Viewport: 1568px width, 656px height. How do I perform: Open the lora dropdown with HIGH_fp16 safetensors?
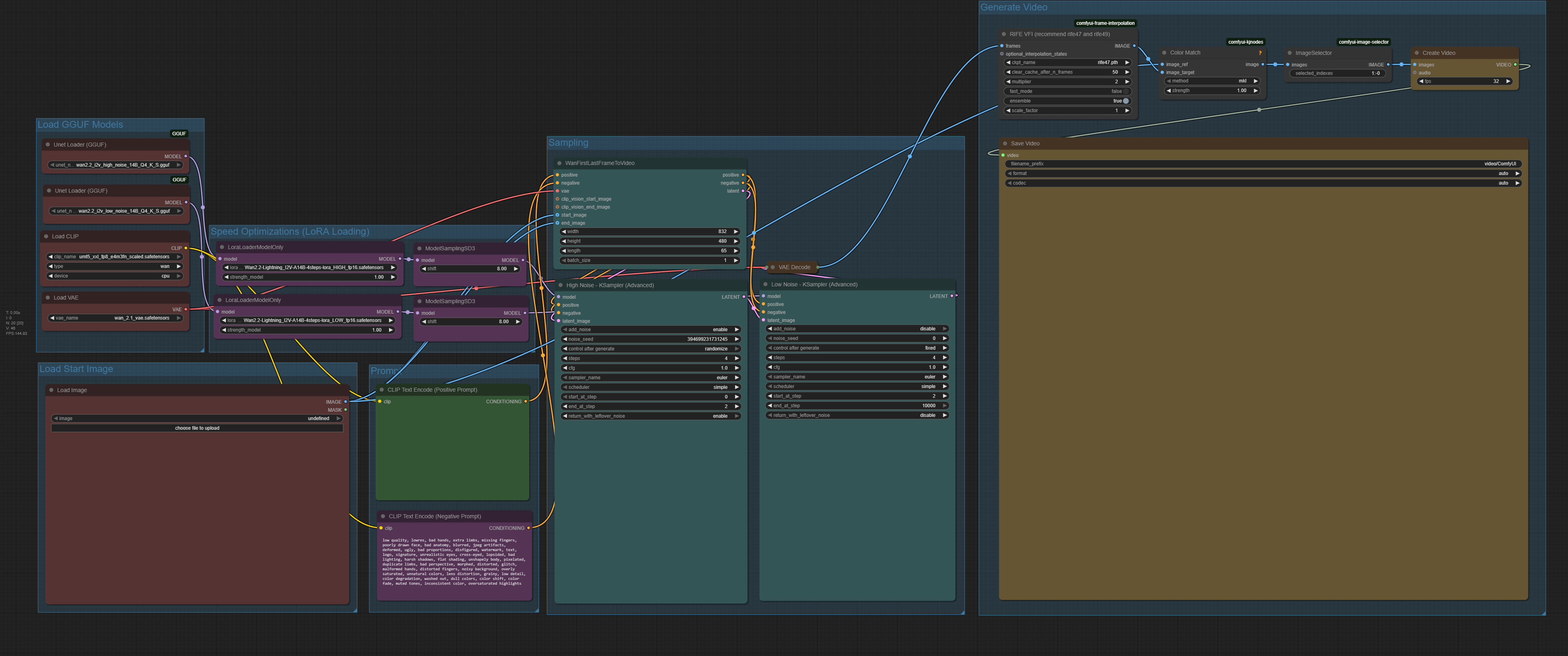coord(310,267)
